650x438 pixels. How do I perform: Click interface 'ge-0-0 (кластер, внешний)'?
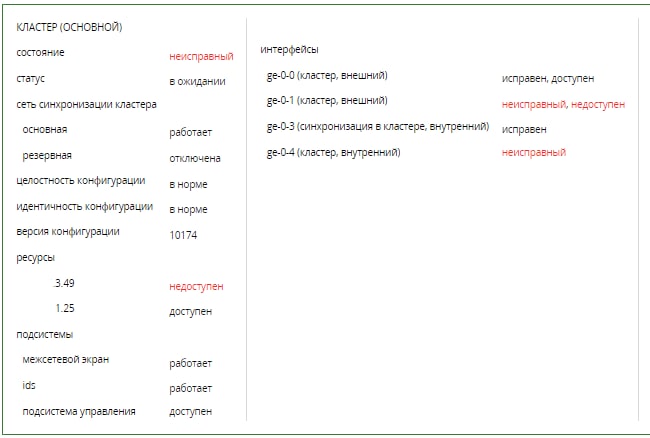[x=327, y=75]
